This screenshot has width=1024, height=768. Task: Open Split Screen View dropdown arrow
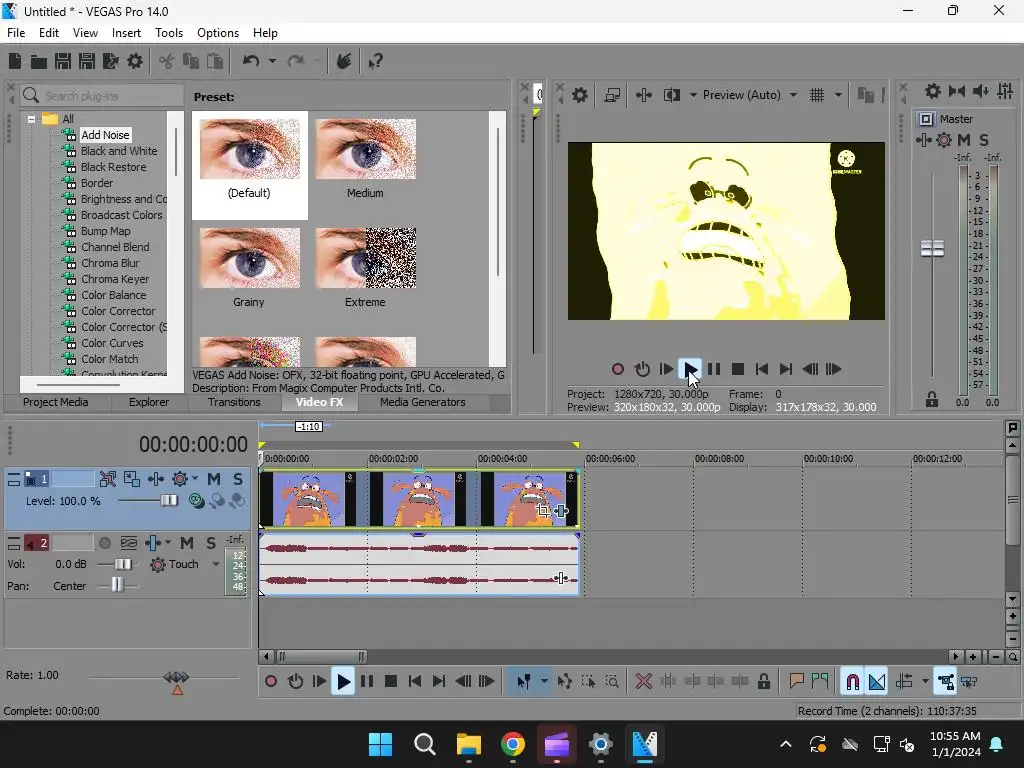coord(693,95)
